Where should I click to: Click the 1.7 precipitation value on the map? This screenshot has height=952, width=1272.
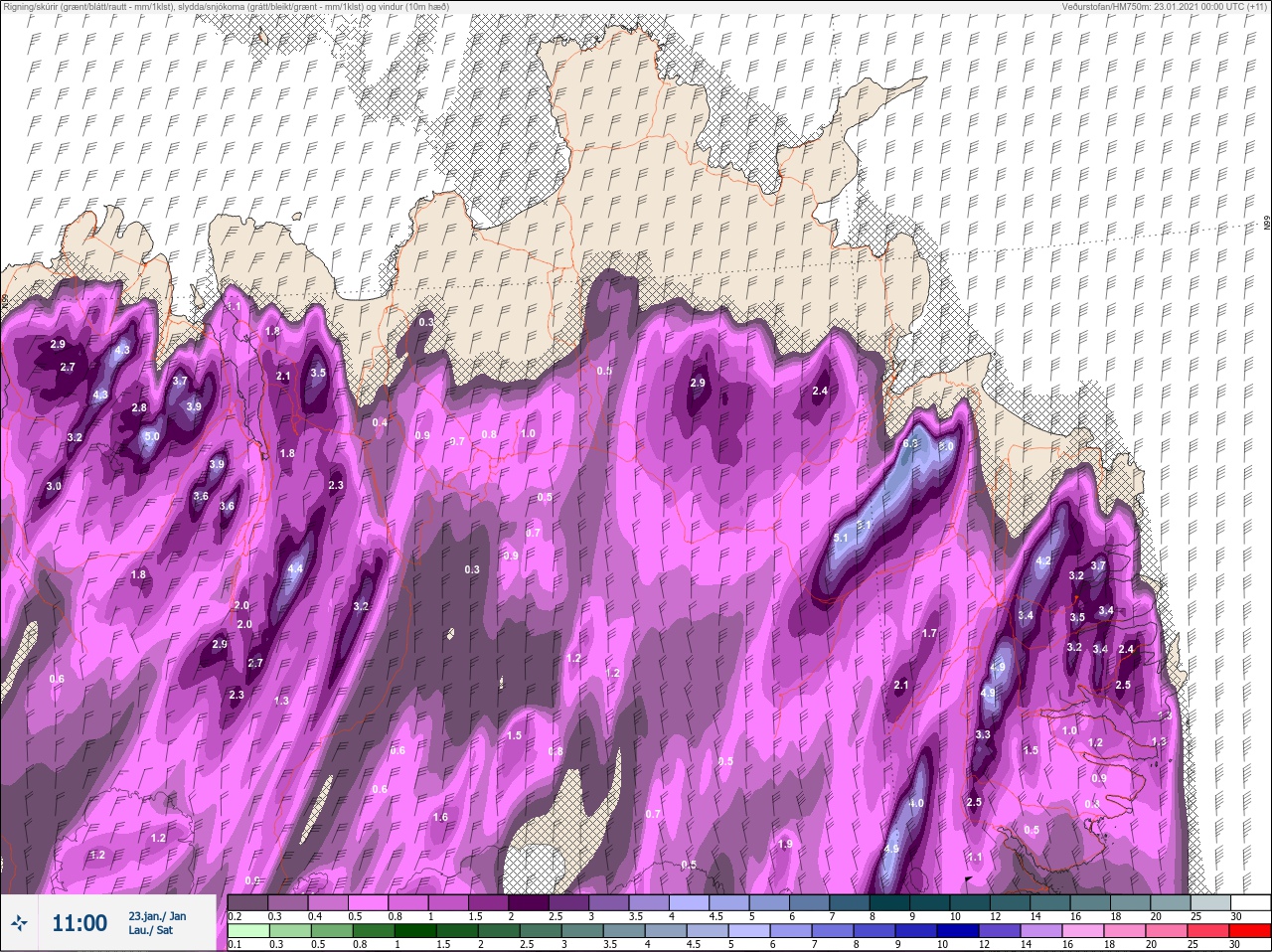pyautogui.click(x=929, y=633)
